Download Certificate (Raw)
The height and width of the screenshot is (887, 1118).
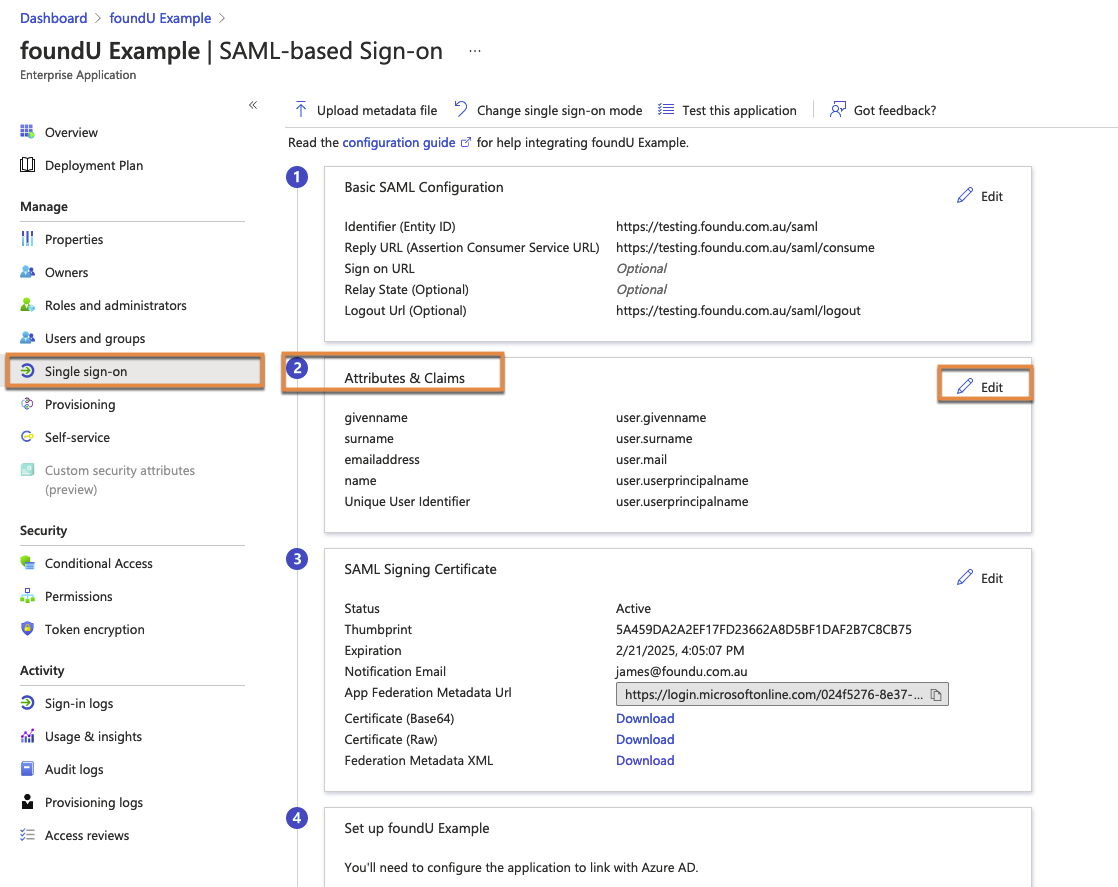pos(645,739)
